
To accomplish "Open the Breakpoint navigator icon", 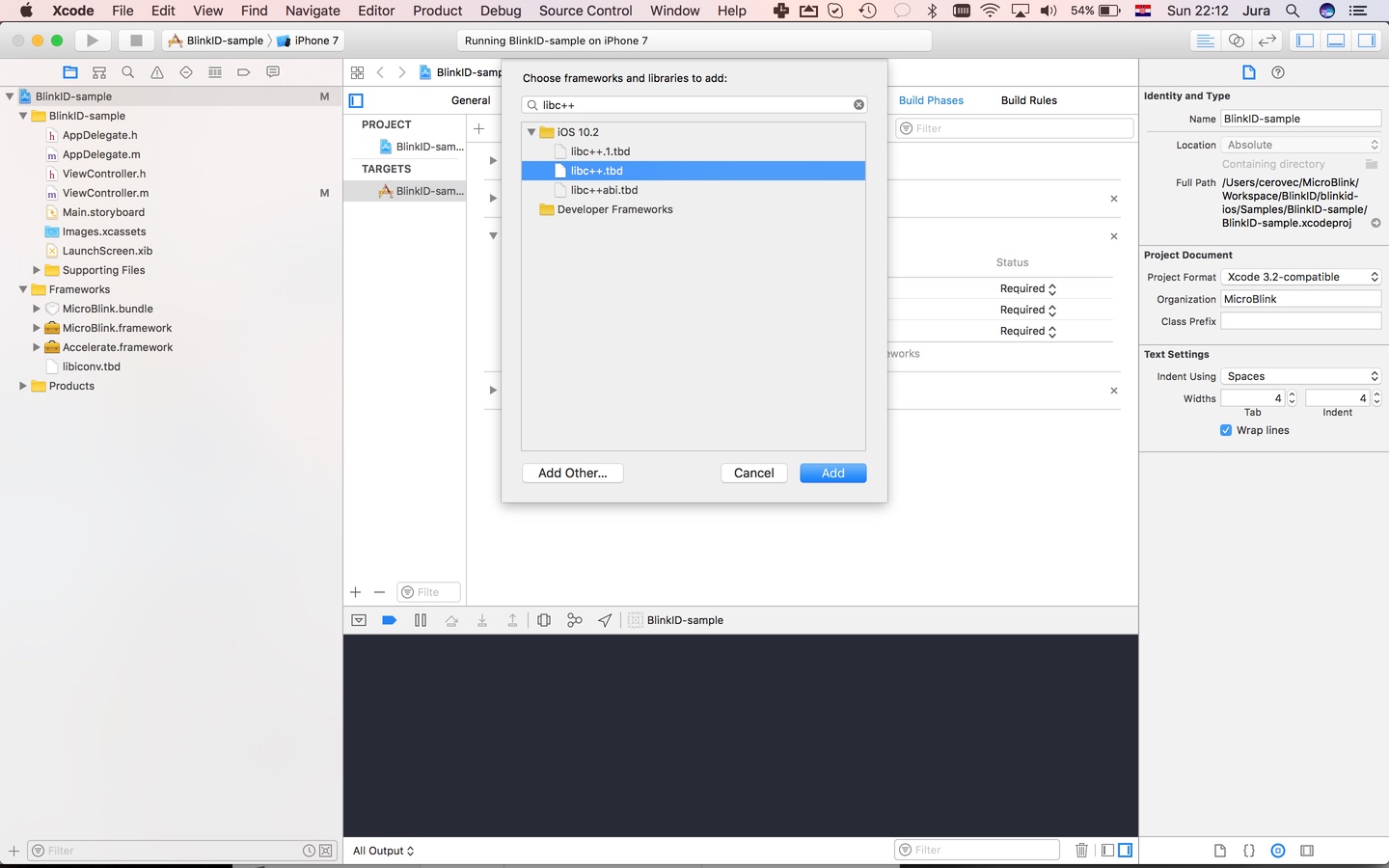I will point(243,72).
